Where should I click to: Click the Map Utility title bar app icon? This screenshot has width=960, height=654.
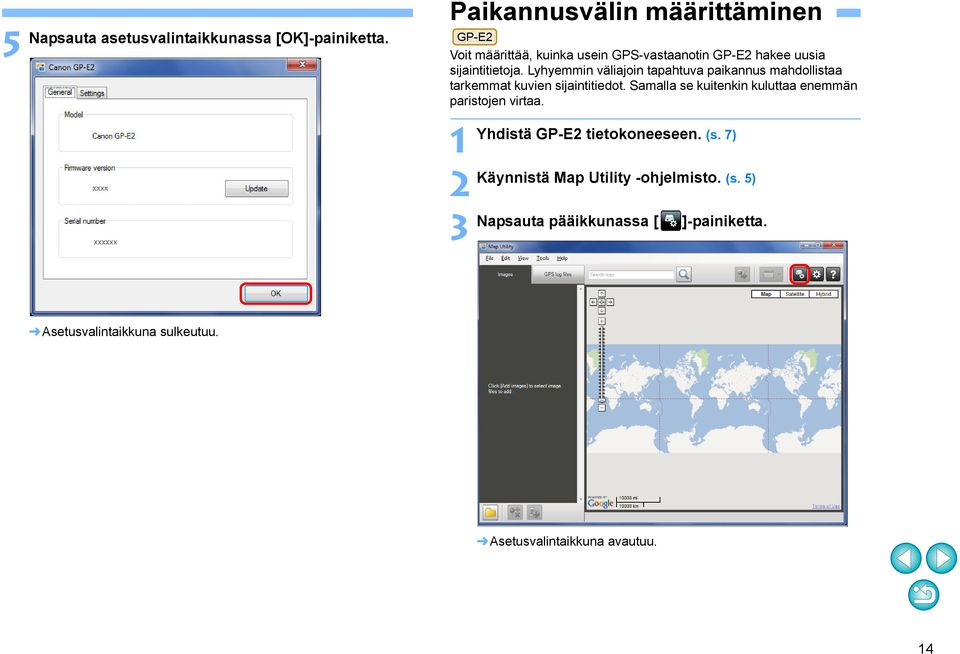point(483,246)
